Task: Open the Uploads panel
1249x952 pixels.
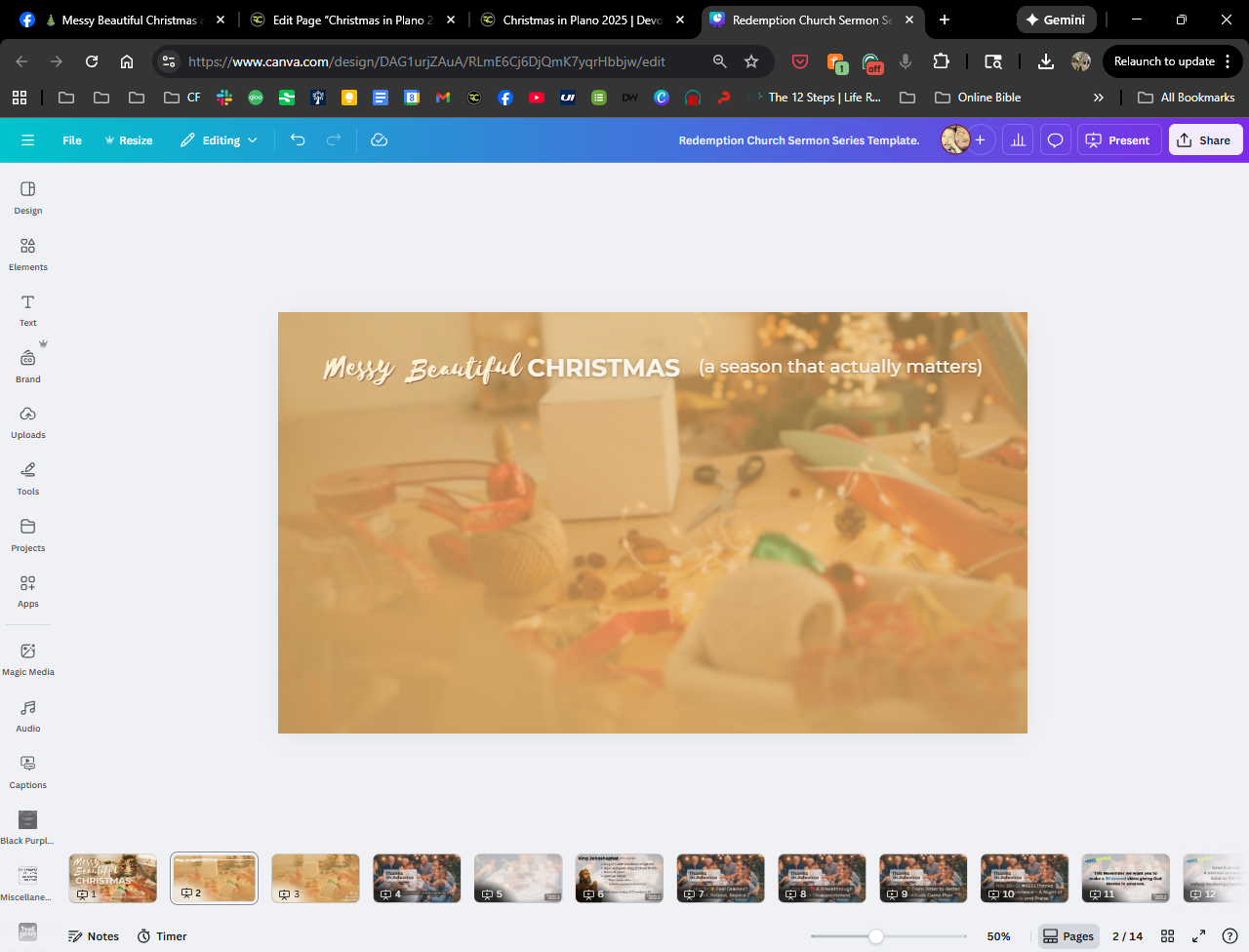Action: click(x=27, y=422)
